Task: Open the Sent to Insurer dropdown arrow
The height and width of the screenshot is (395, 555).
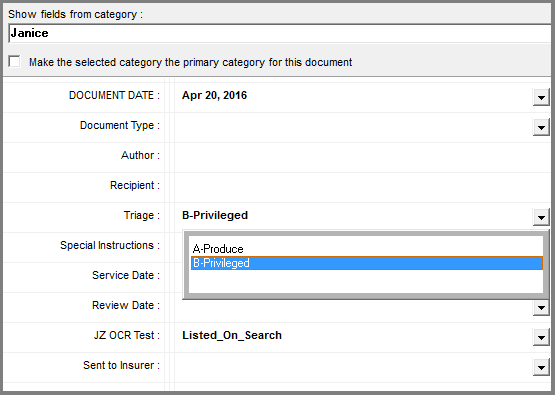Action: [541, 367]
